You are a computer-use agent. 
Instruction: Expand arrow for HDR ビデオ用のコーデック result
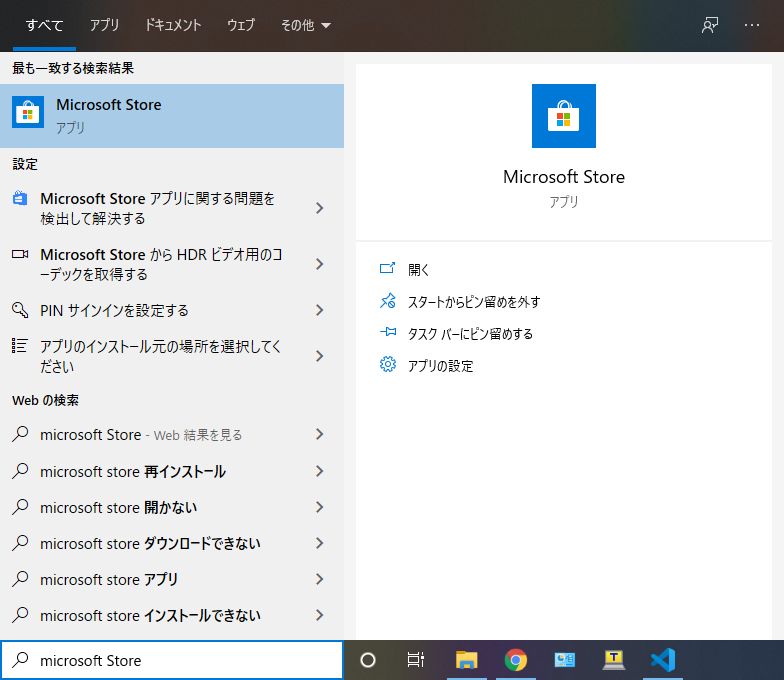click(x=320, y=264)
